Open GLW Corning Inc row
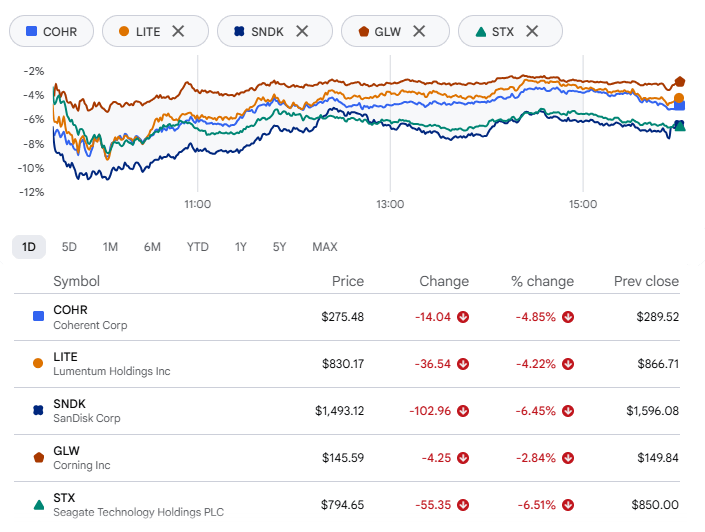The height and width of the screenshot is (532, 705). [x=347, y=458]
